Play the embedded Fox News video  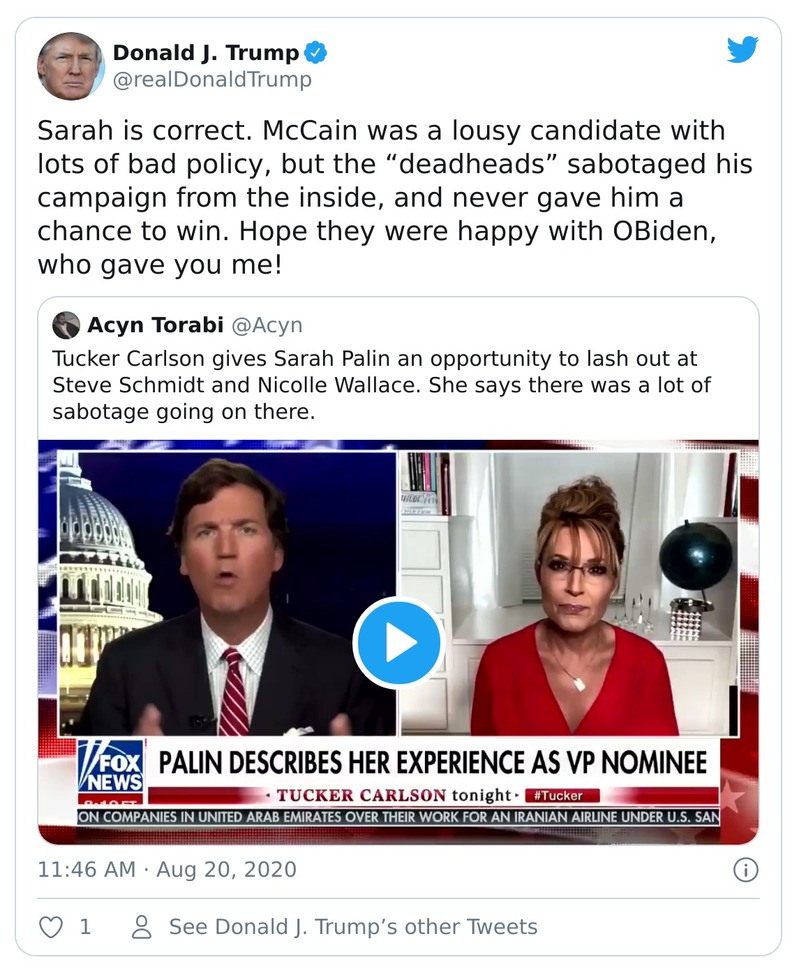pos(397,643)
